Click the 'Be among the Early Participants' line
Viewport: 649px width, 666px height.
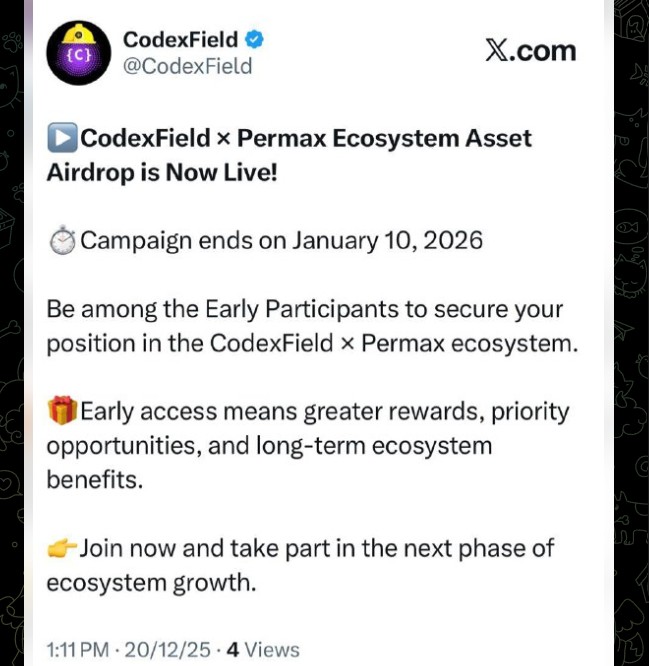click(x=304, y=309)
